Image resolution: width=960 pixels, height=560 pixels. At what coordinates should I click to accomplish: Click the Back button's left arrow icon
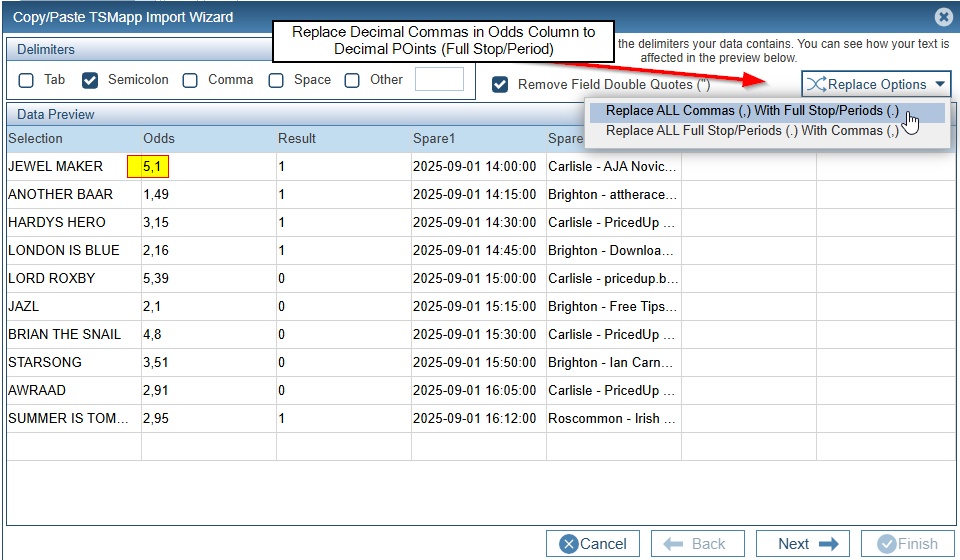tap(673, 544)
